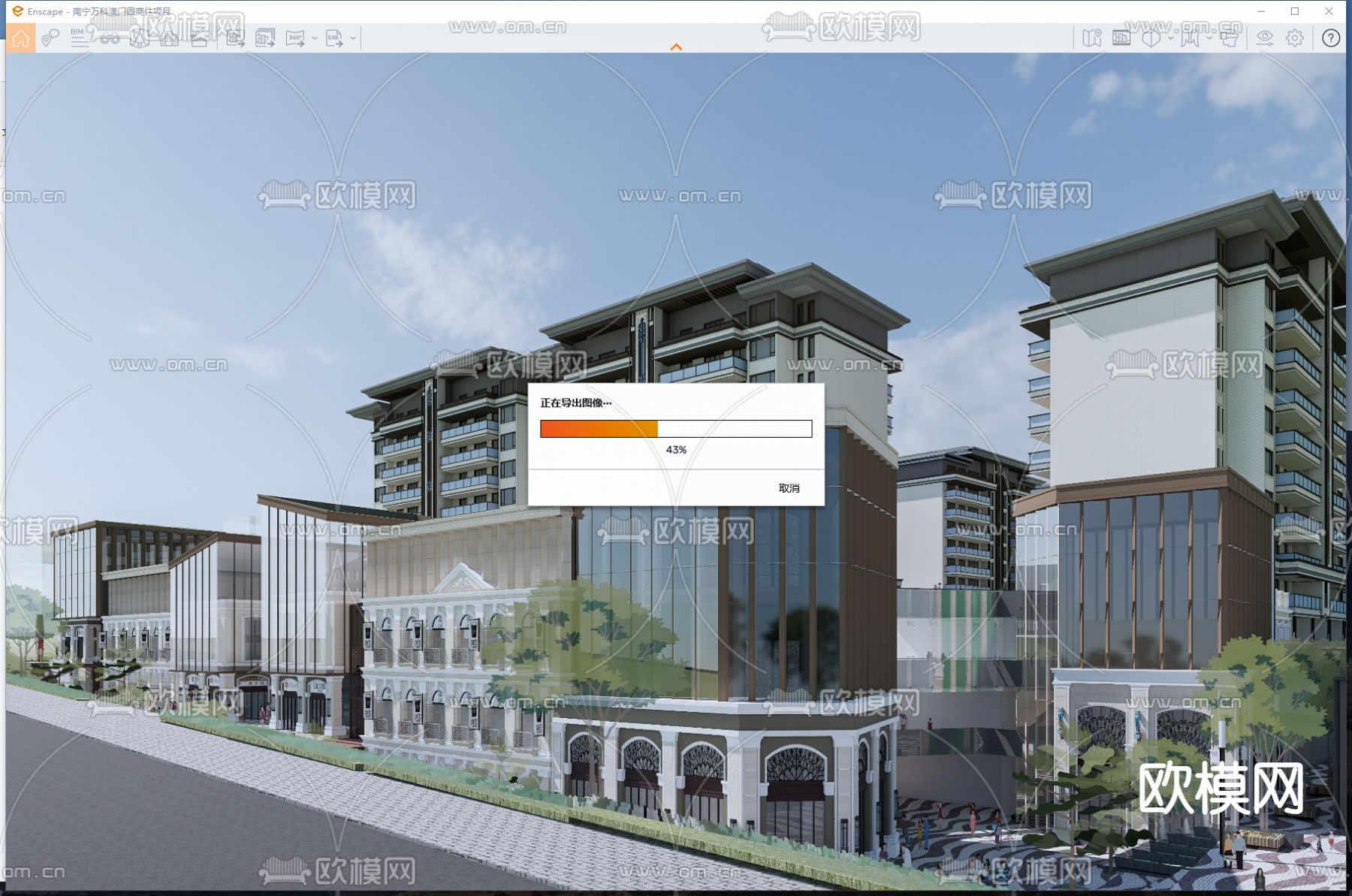Open Enscape general settings gear

(x=1295, y=39)
